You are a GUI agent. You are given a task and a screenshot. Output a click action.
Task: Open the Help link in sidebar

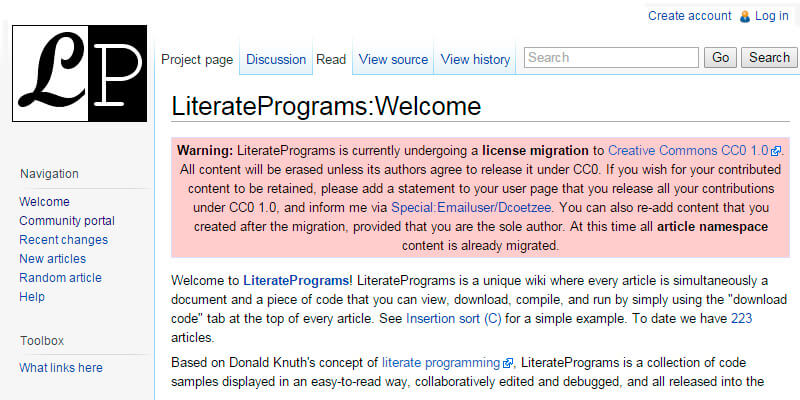tap(32, 297)
